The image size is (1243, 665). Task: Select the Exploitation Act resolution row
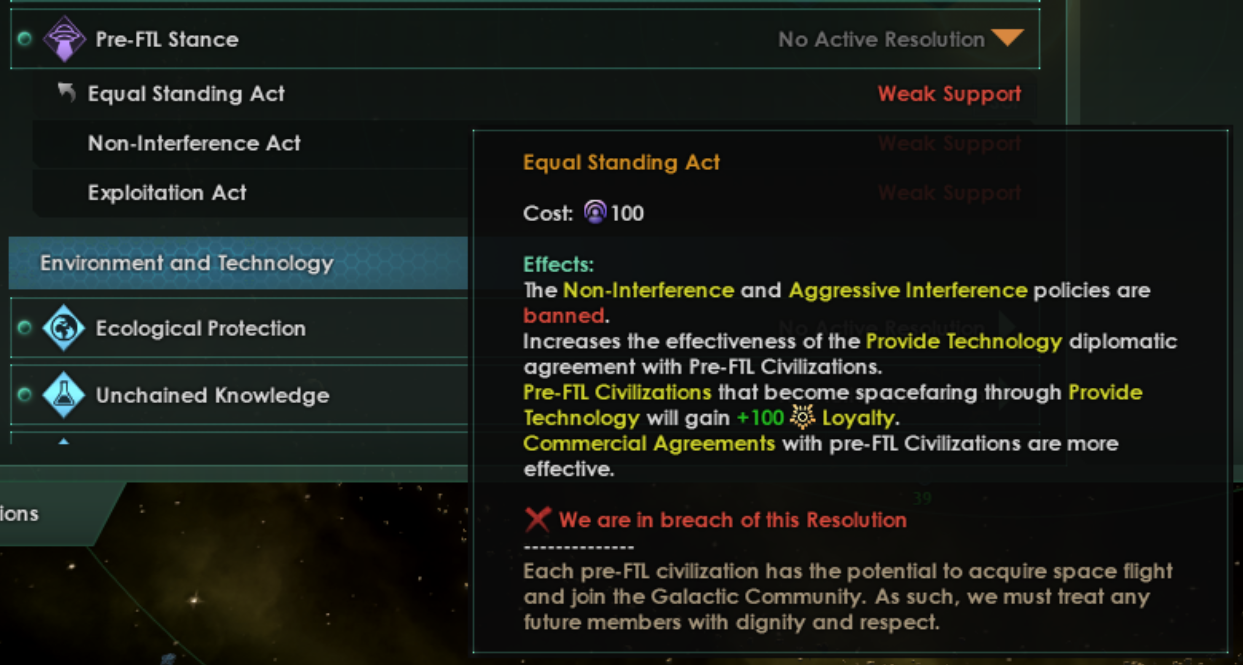(167, 193)
